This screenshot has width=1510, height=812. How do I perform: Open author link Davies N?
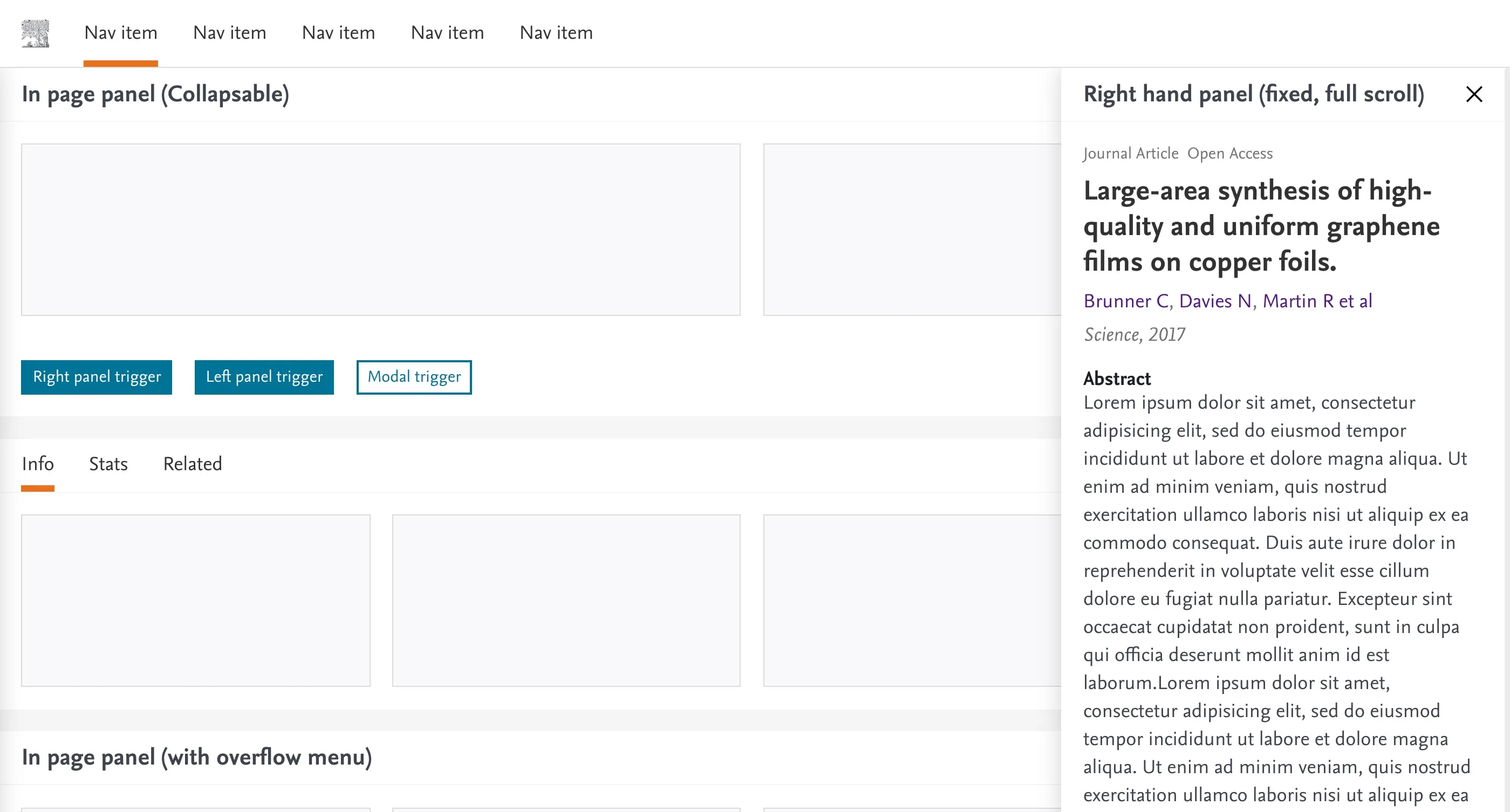tap(1215, 300)
